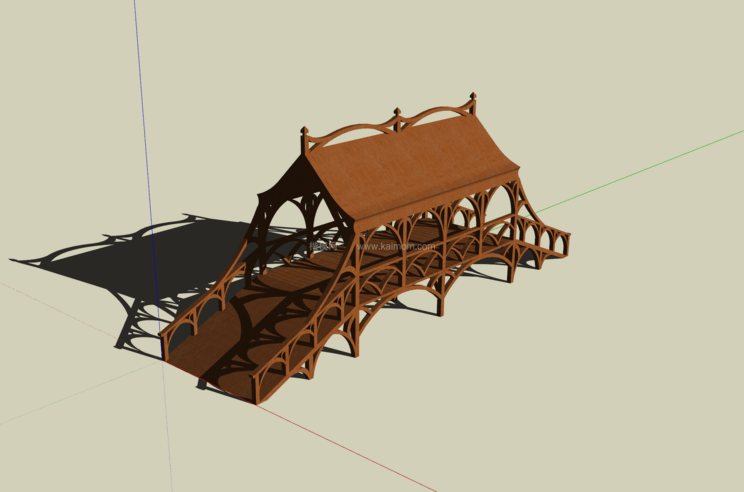
Task: Select the finial at the roof's right end
Action: pyautogui.click(x=472, y=101)
